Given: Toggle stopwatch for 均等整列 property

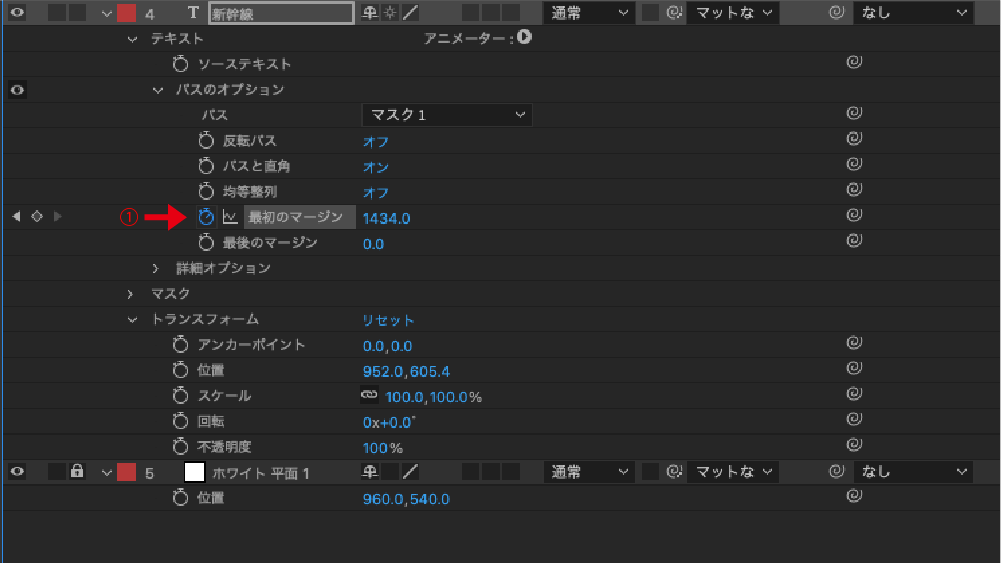Looking at the screenshot, I should [x=206, y=191].
